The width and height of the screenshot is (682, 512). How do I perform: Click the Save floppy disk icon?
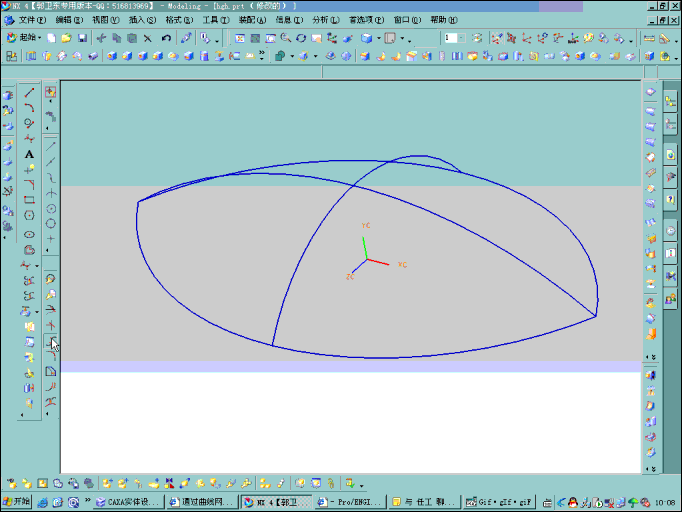pyautogui.click(x=82, y=38)
